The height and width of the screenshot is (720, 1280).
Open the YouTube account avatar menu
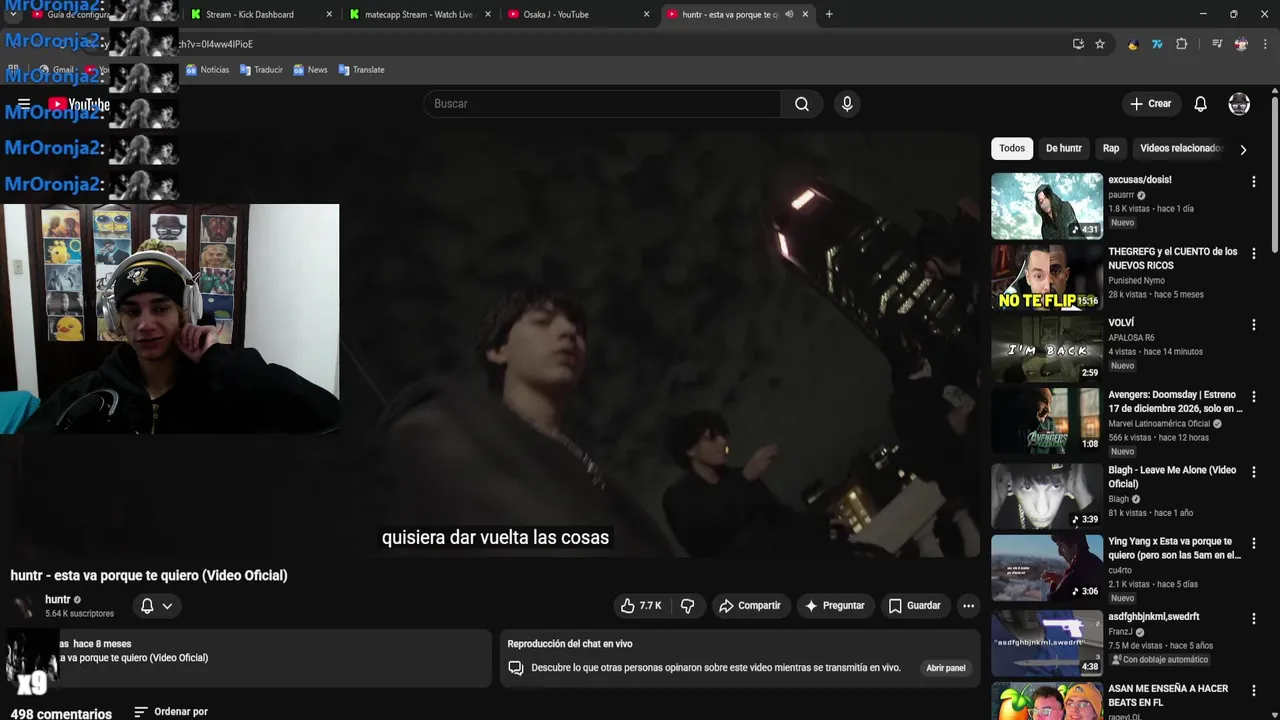point(1239,104)
